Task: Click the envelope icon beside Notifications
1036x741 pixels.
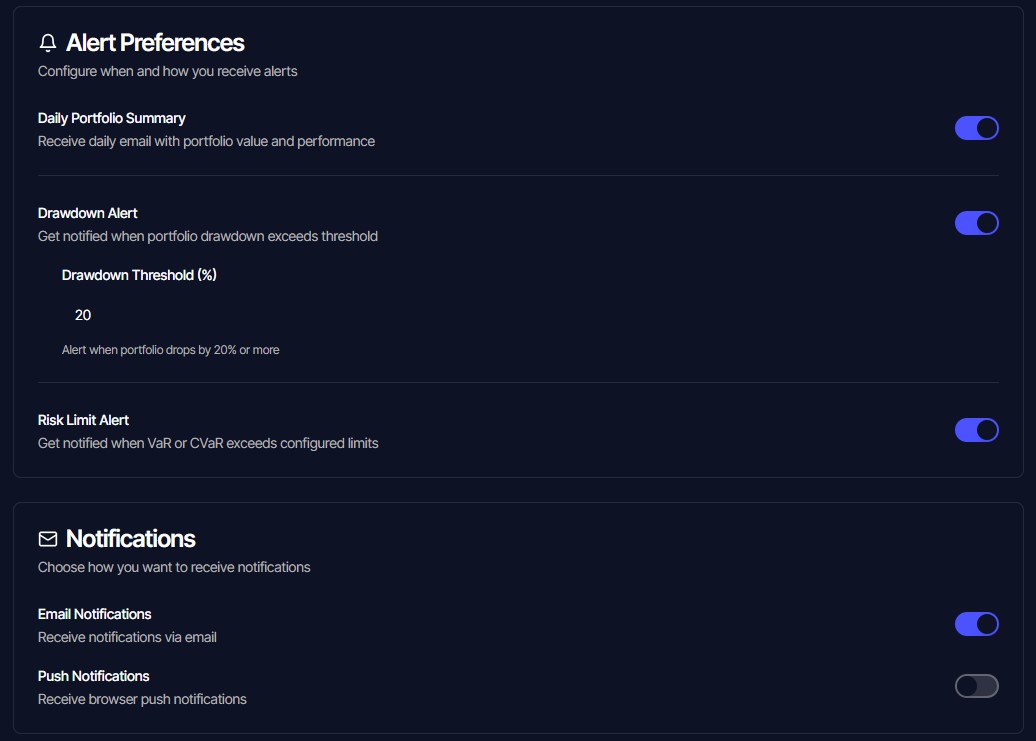Action: [x=47, y=539]
